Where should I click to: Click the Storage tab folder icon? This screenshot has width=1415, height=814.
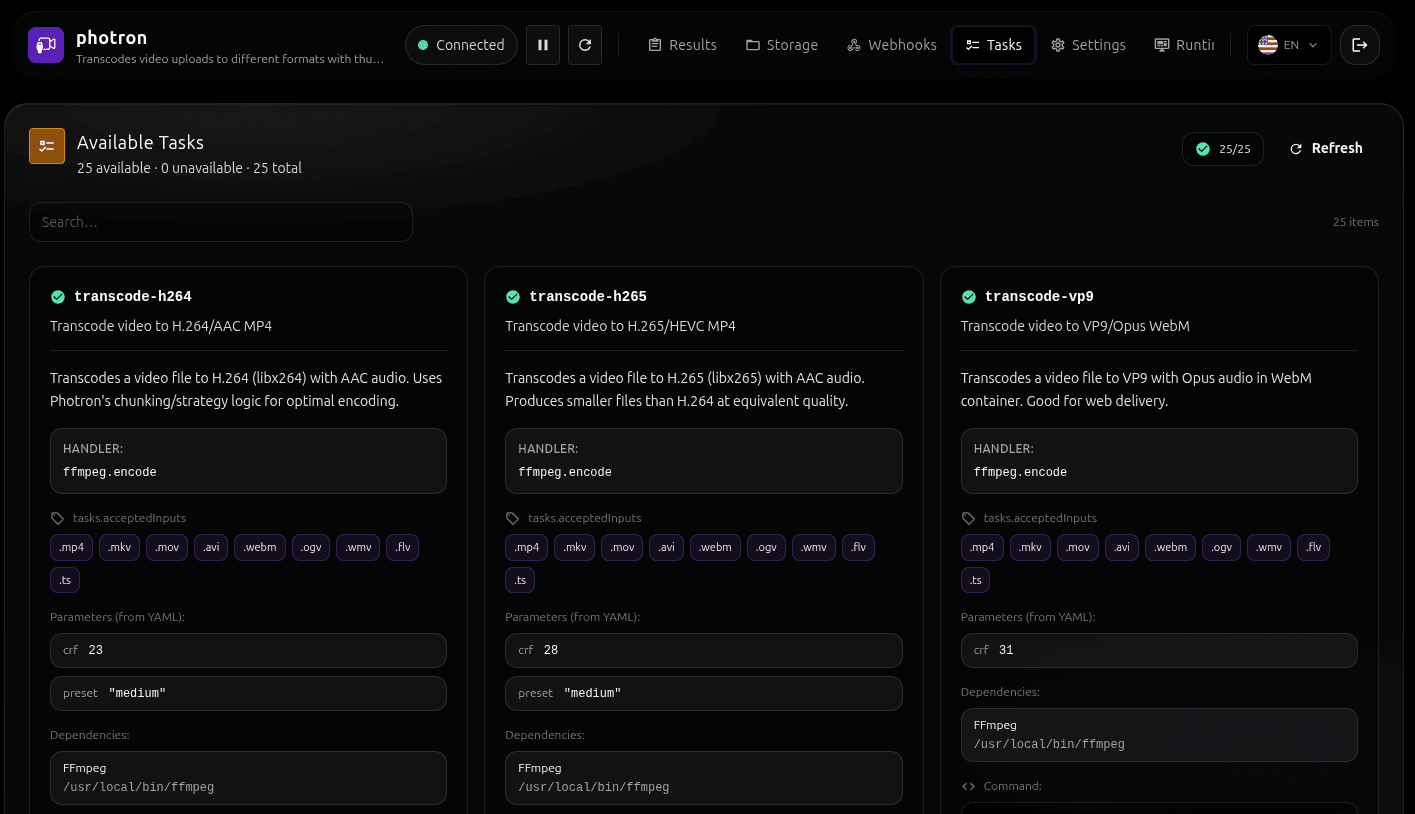pos(753,45)
